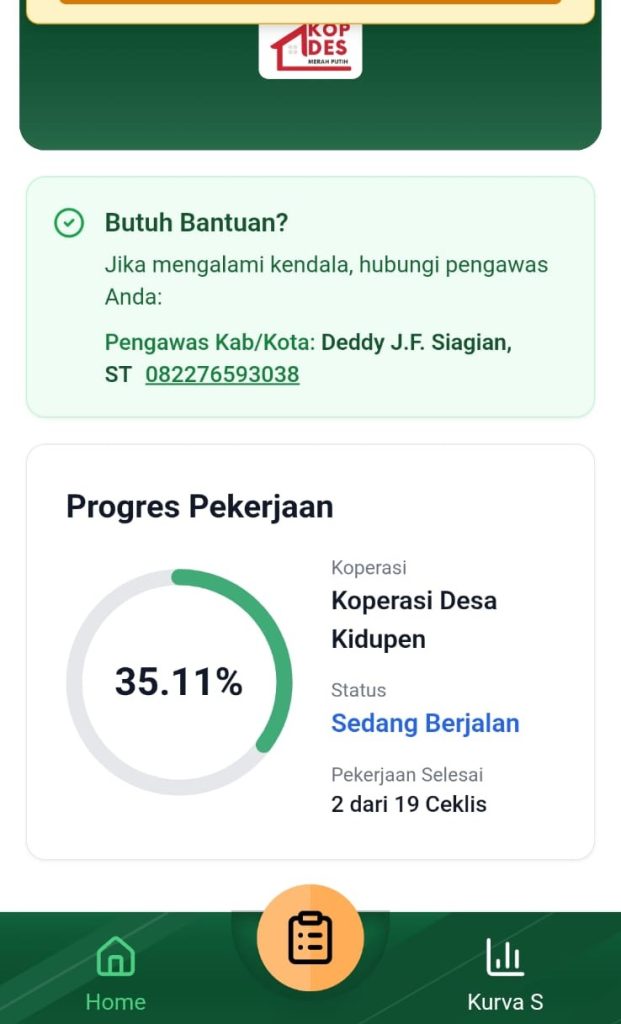Image resolution: width=621 pixels, height=1024 pixels.
Task: Select the Progres Pekerjaan title
Action: click(x=199, y=507)
